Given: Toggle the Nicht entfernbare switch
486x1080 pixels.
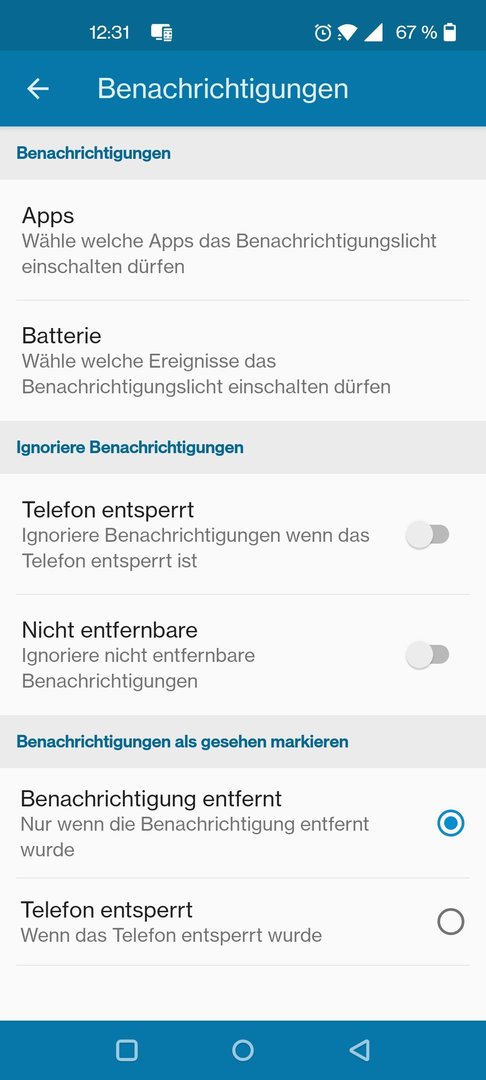Looking at the screenshot, I should coord(427,655).
